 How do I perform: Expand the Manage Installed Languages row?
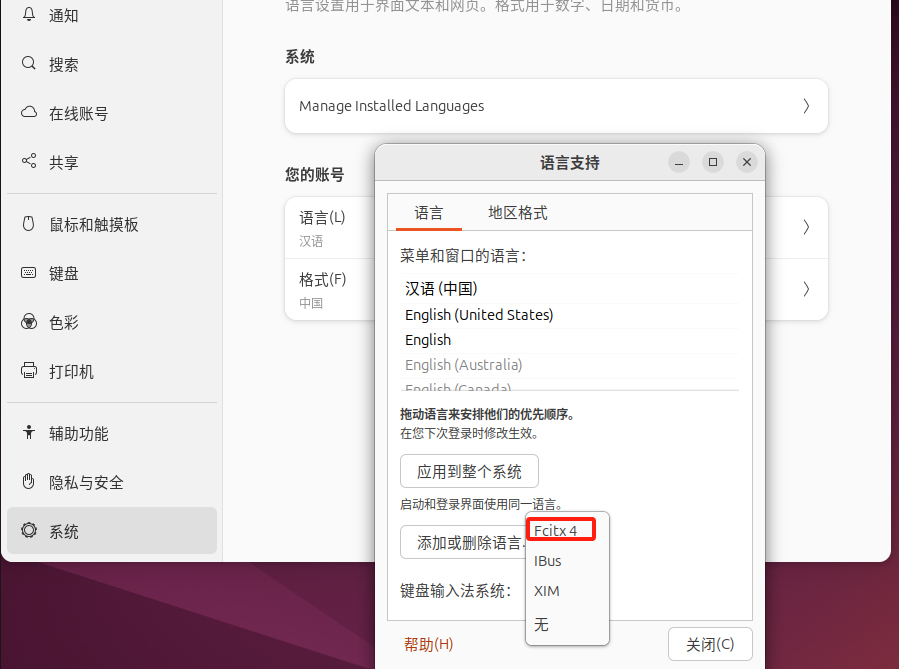pyautogui.click(x=556, y=106)
